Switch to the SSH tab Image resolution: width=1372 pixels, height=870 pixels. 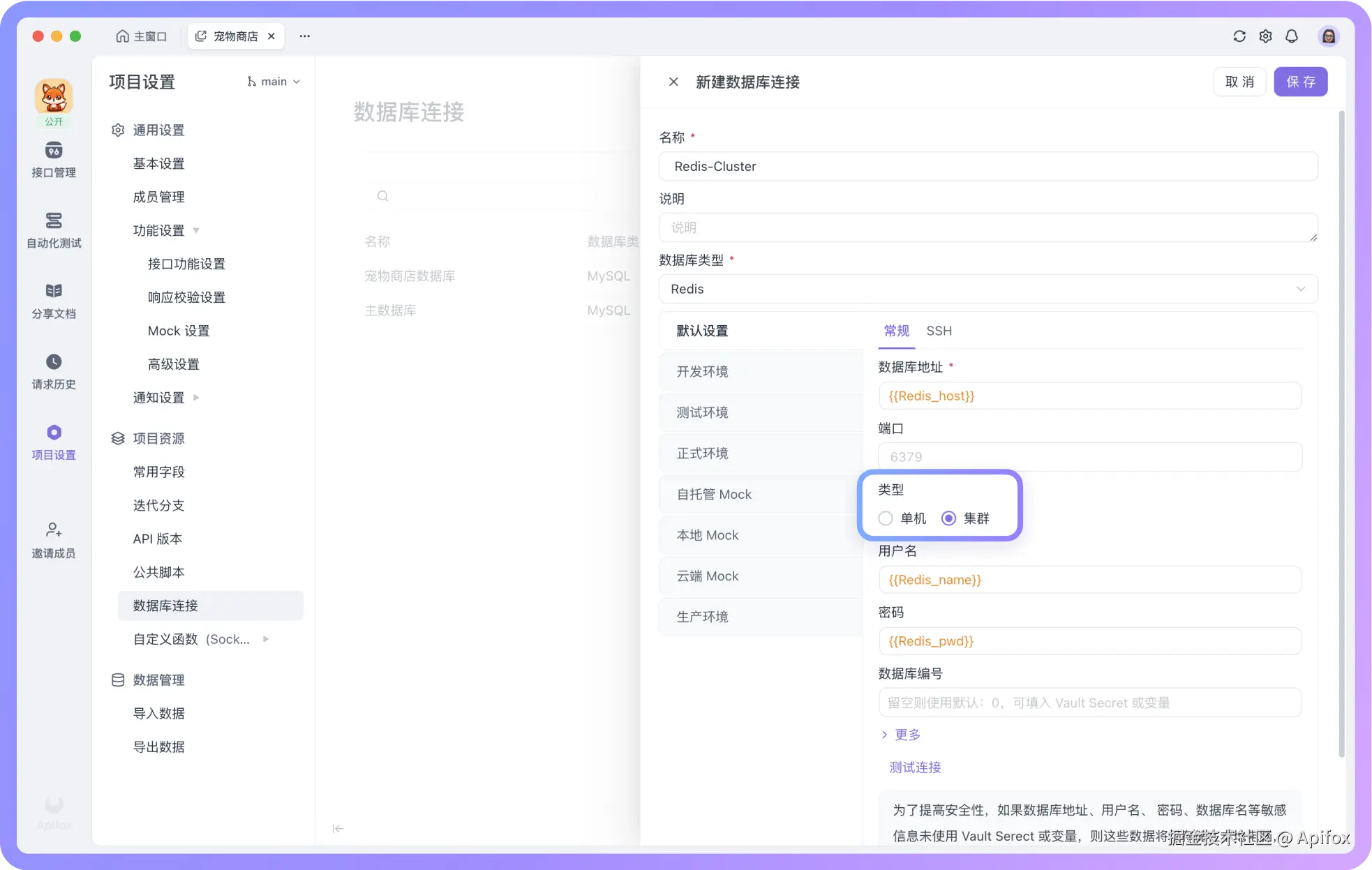[x=939, y=331]
